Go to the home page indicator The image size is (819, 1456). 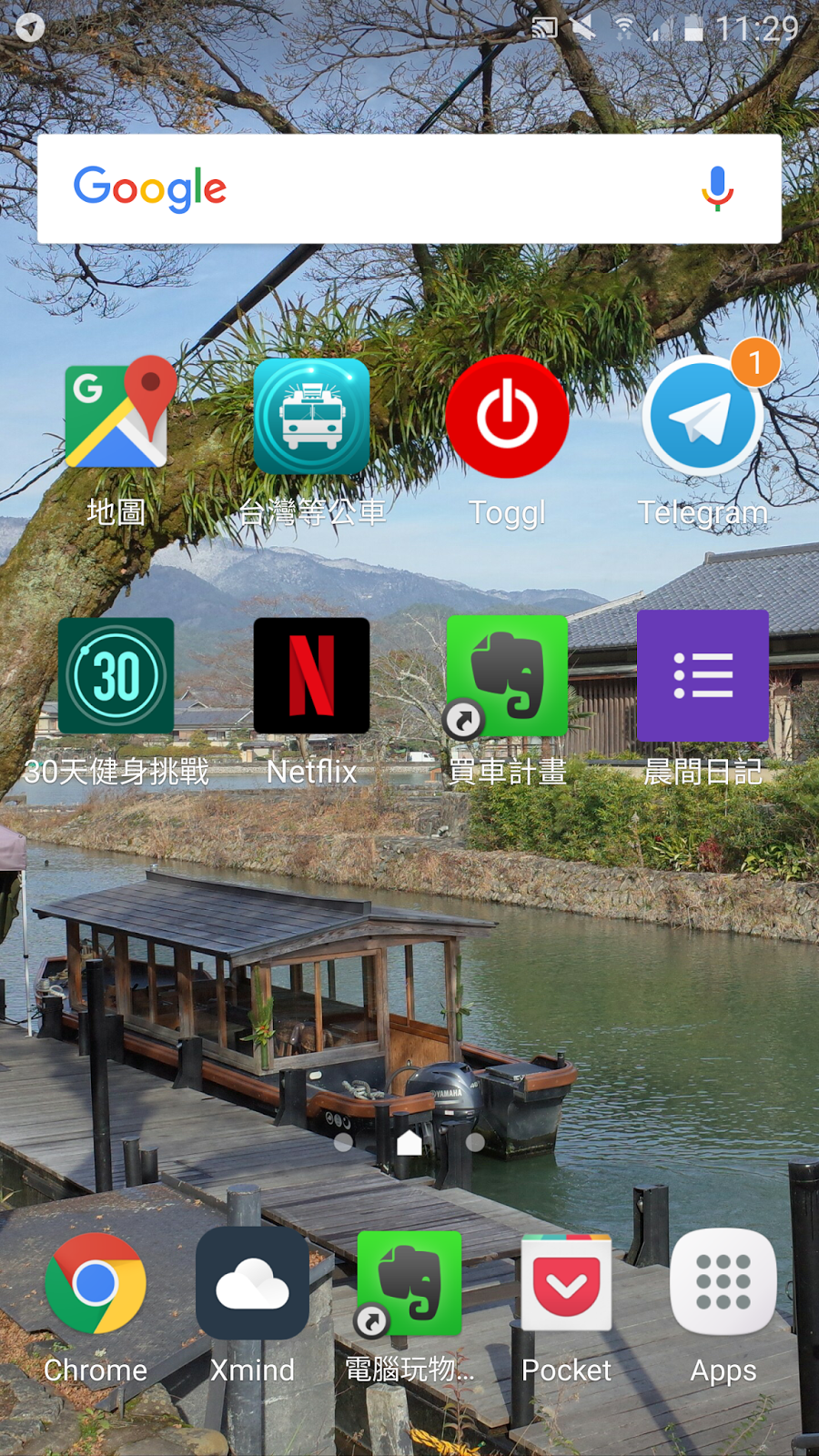[409, 1141]
